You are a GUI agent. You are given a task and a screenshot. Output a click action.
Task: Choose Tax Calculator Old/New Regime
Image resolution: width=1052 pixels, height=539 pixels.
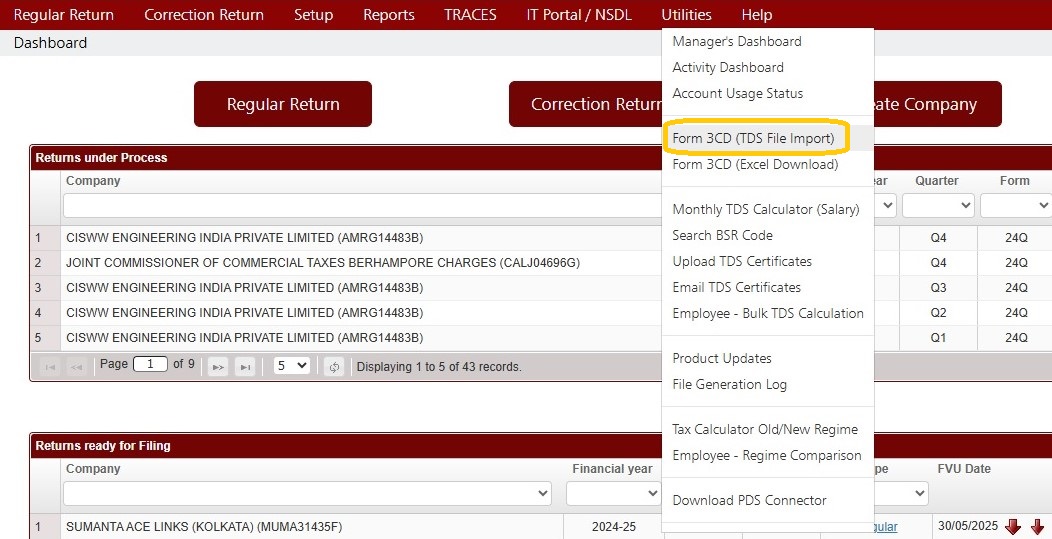tap(765, 430)
